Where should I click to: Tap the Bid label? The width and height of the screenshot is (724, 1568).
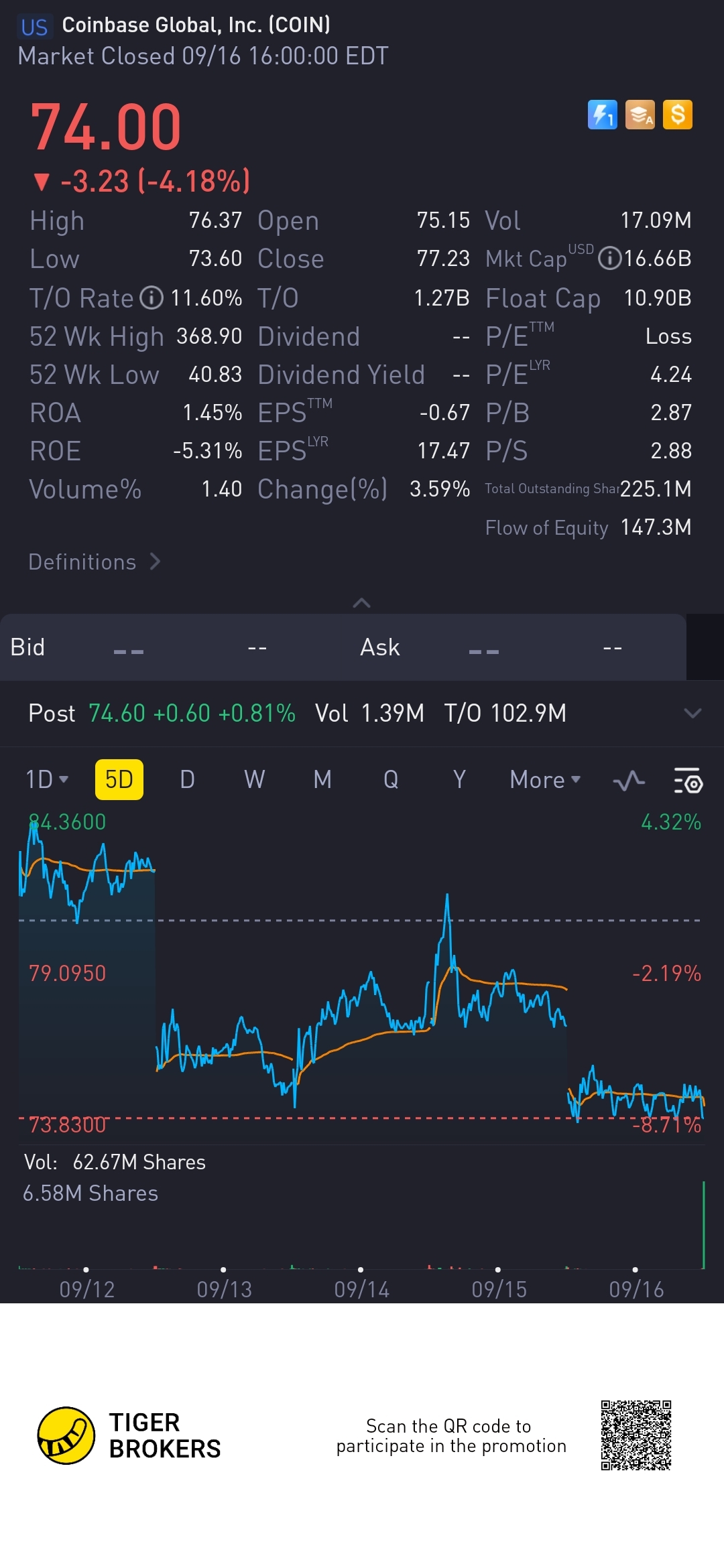point(27,647)
